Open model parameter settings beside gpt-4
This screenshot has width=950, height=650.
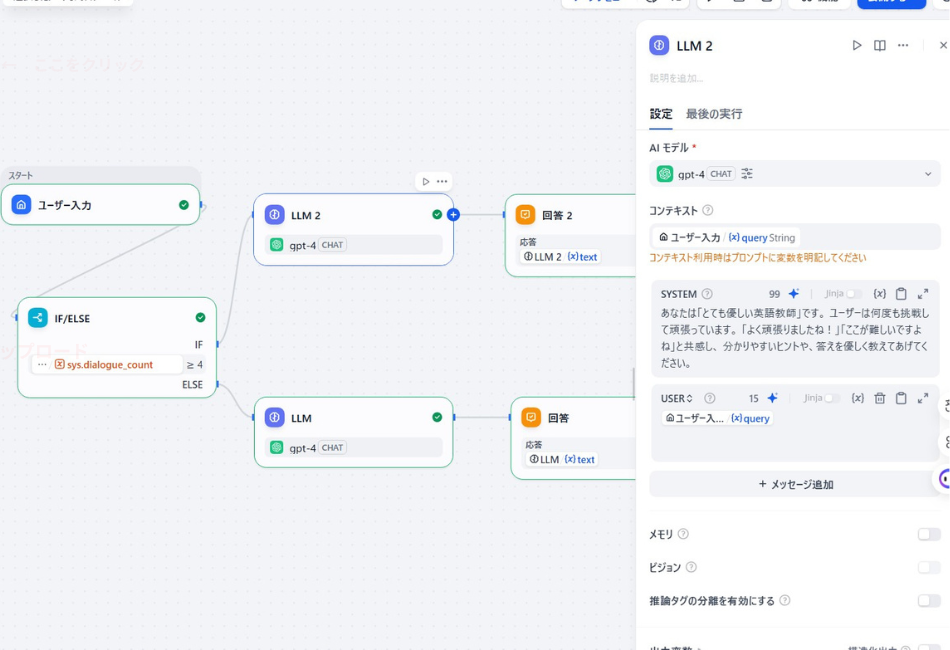coord(748,173)
